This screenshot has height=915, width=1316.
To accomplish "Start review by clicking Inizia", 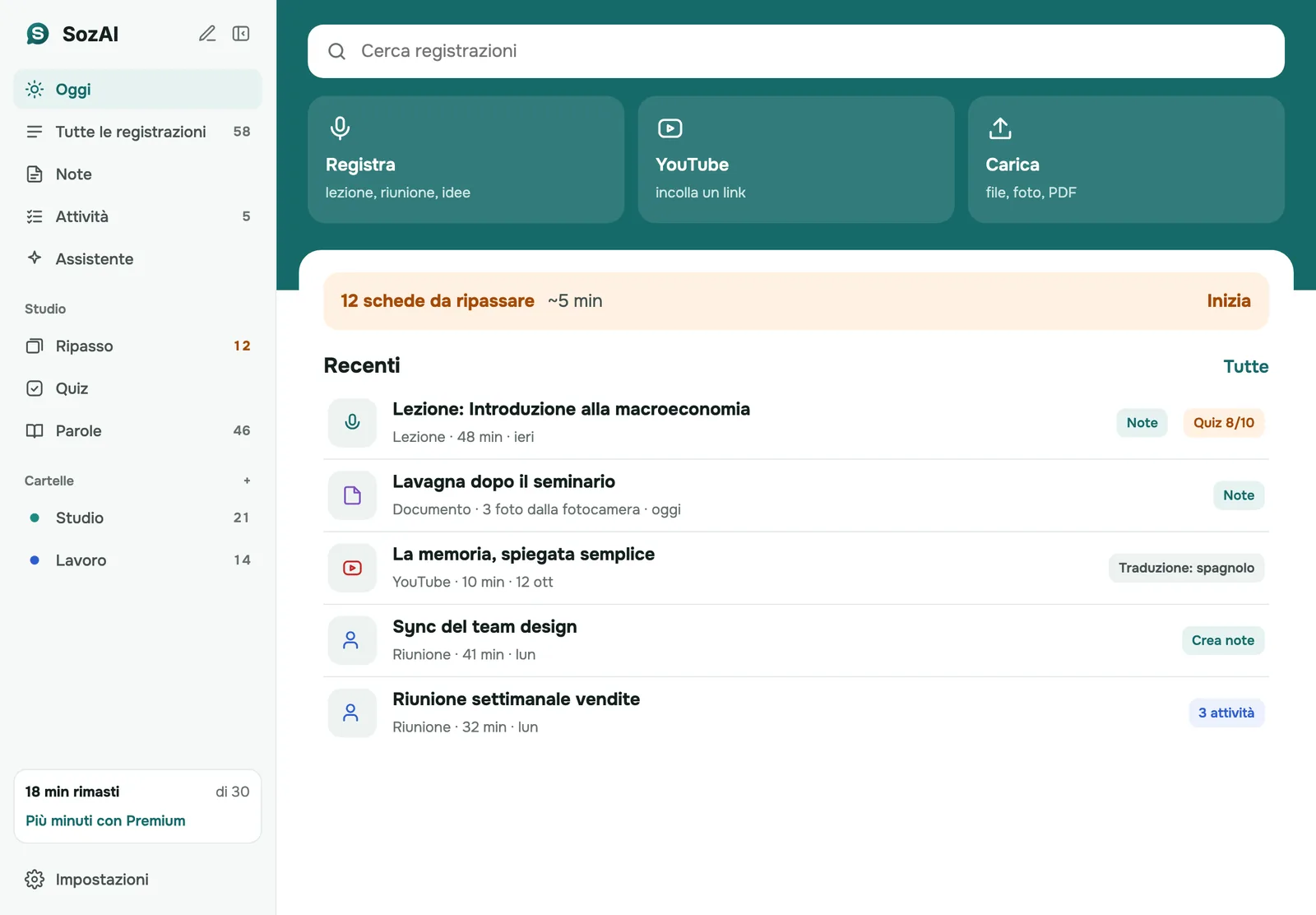I will [1229, 301].
